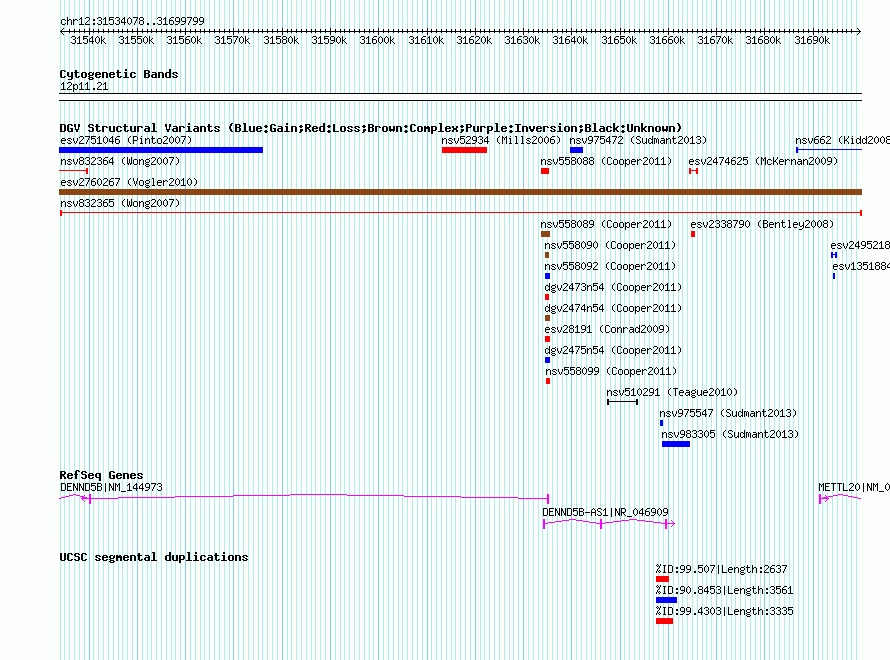Viewport: 890px width, 660px height.
Task: Click the Cytogenetic Bands track title
Action: [x=119, y=74]
